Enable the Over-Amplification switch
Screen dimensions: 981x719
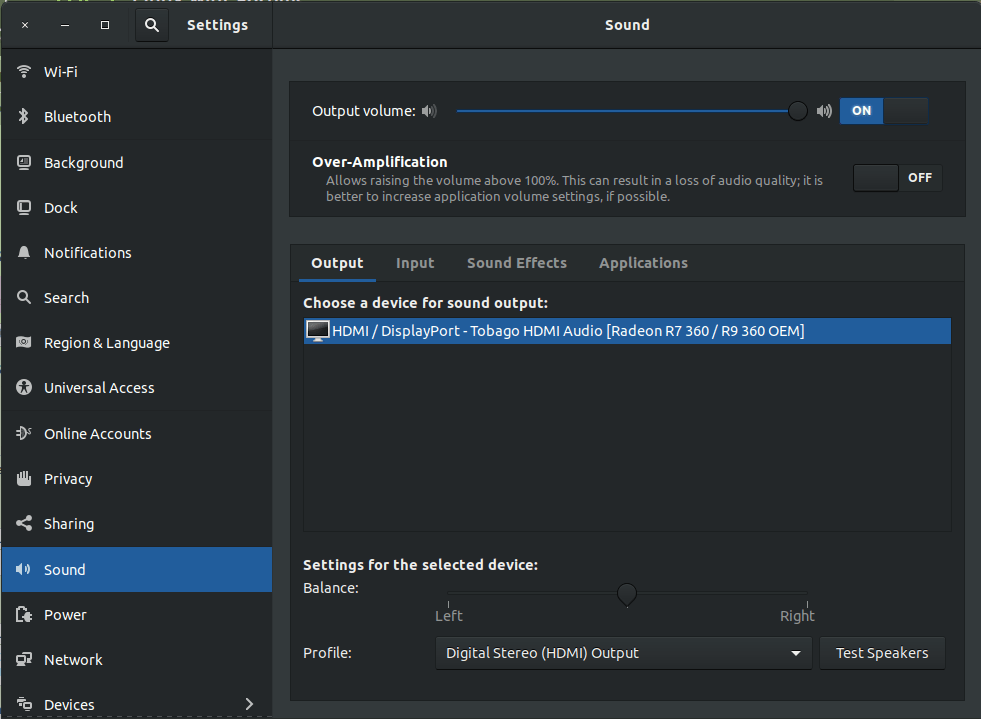(x=897, y=178)
